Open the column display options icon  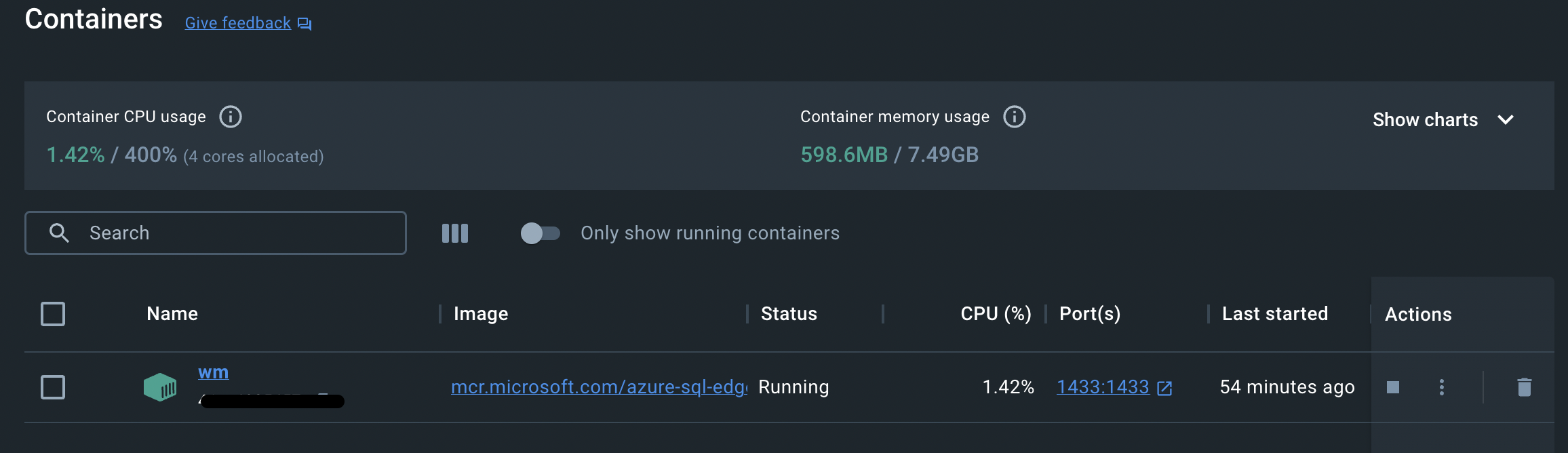tap(455, 233)
